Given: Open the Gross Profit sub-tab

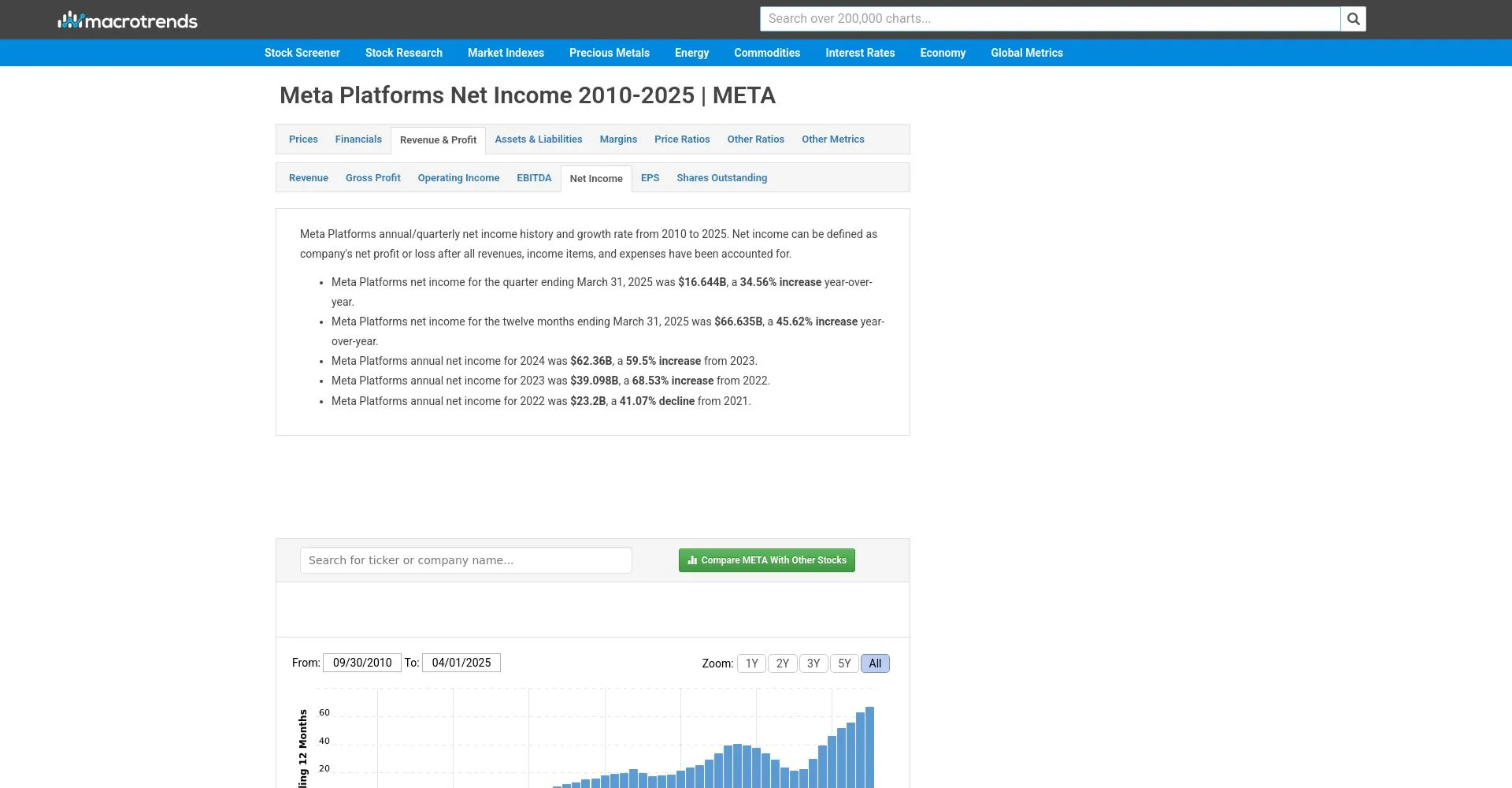Looking at the screenshot, I should coord(373,178).
